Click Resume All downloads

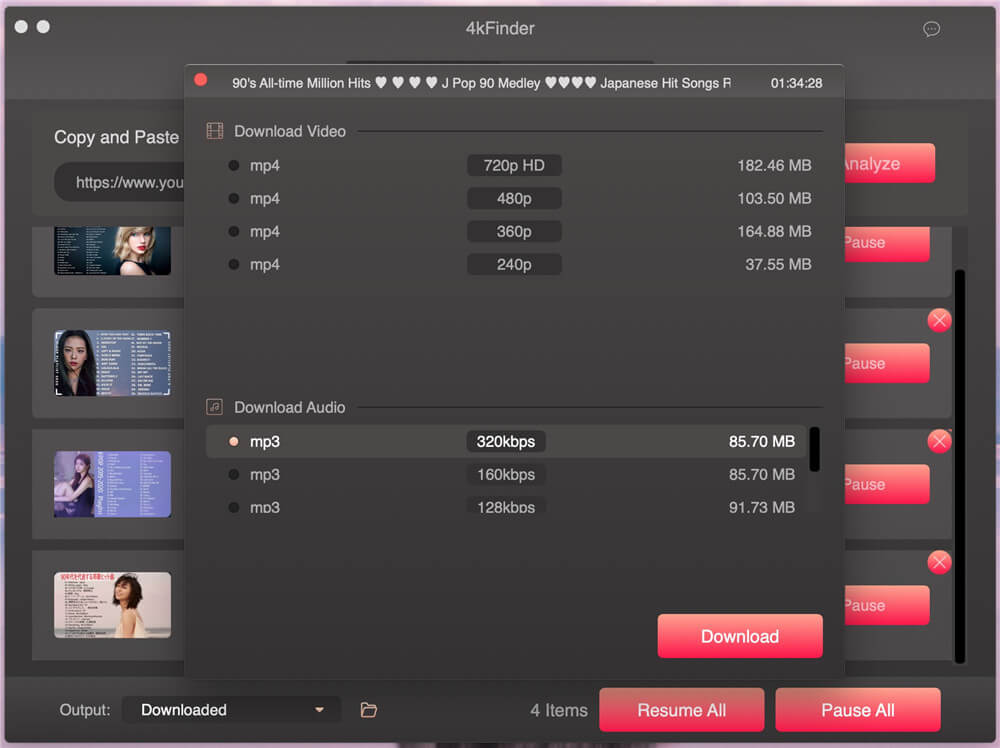coord(681,710)
